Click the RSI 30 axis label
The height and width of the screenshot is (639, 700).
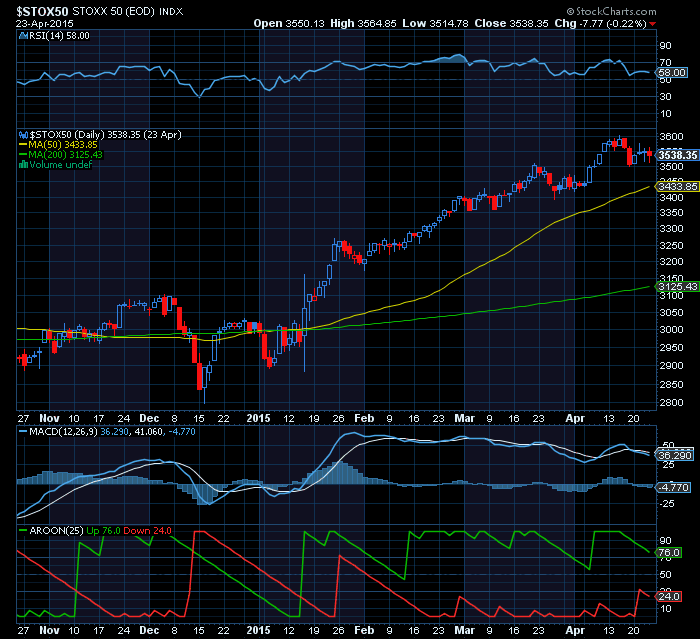[665, 96]
